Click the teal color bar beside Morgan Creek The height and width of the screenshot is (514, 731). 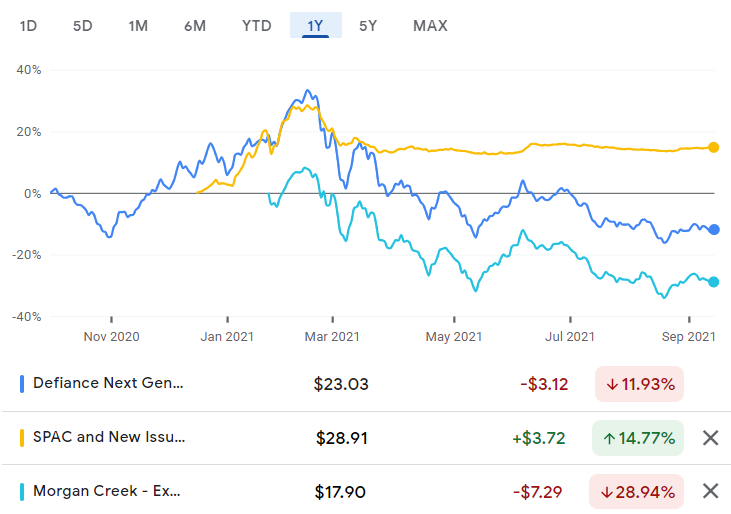23,491
